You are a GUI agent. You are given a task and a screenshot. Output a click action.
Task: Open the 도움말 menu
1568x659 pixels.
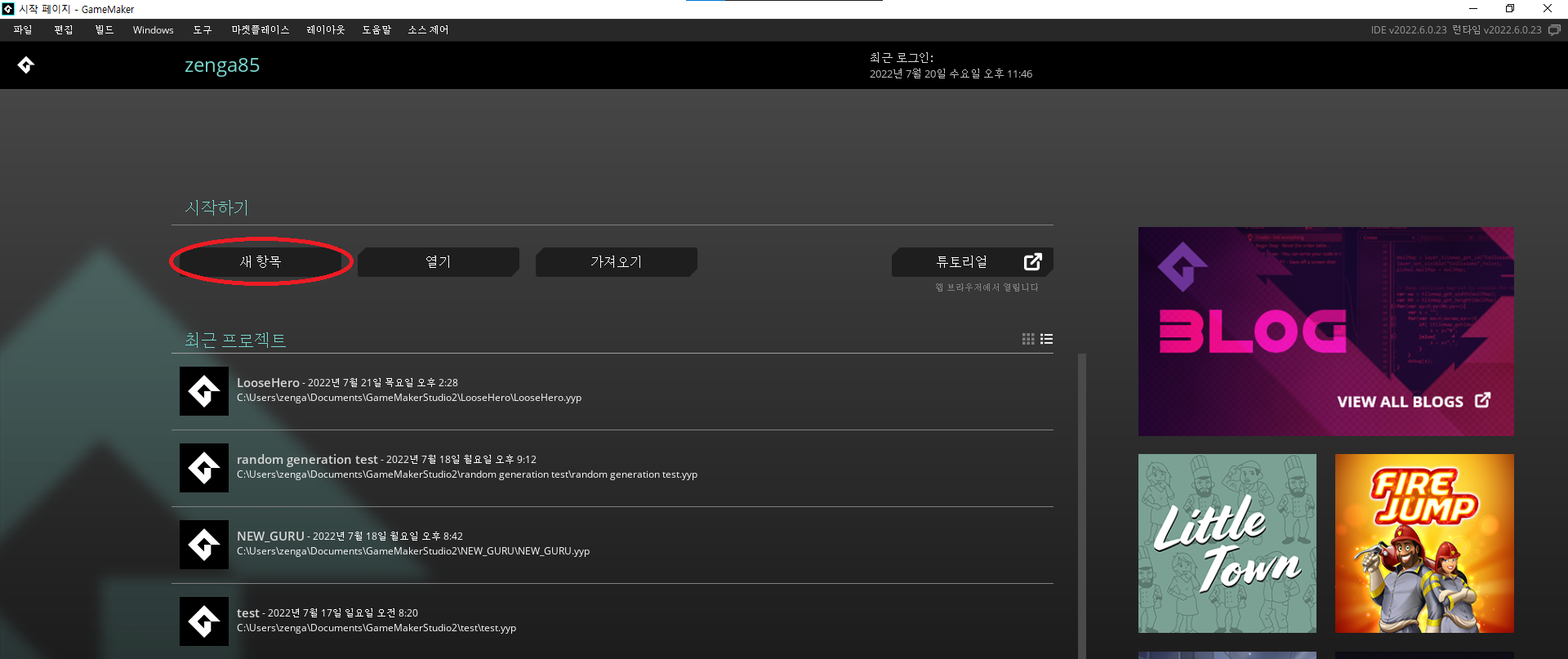point(376,29)
